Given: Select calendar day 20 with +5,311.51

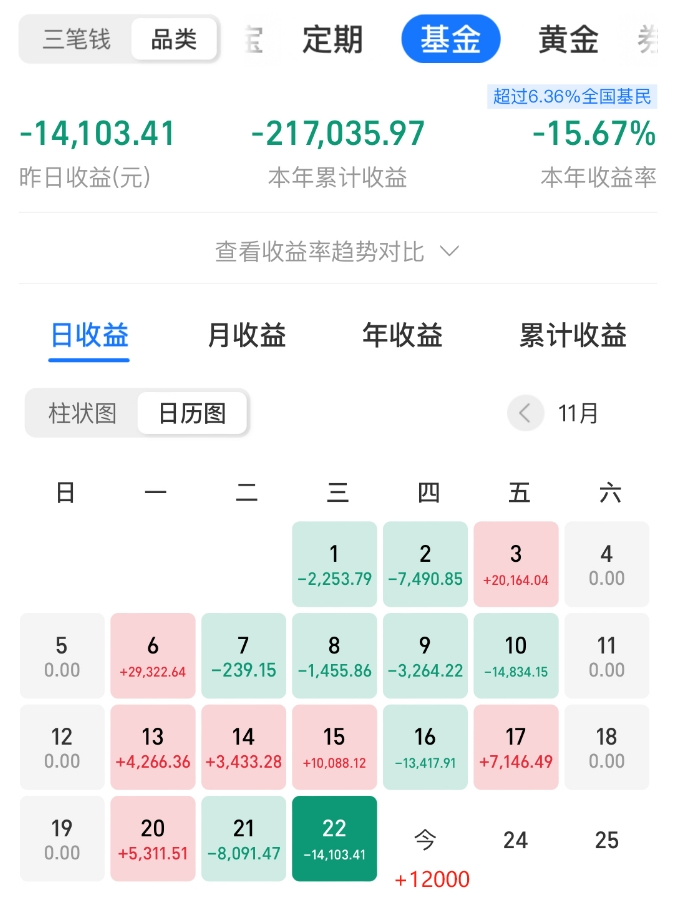Looking at the screenshot, I should (x=153, y=839).
